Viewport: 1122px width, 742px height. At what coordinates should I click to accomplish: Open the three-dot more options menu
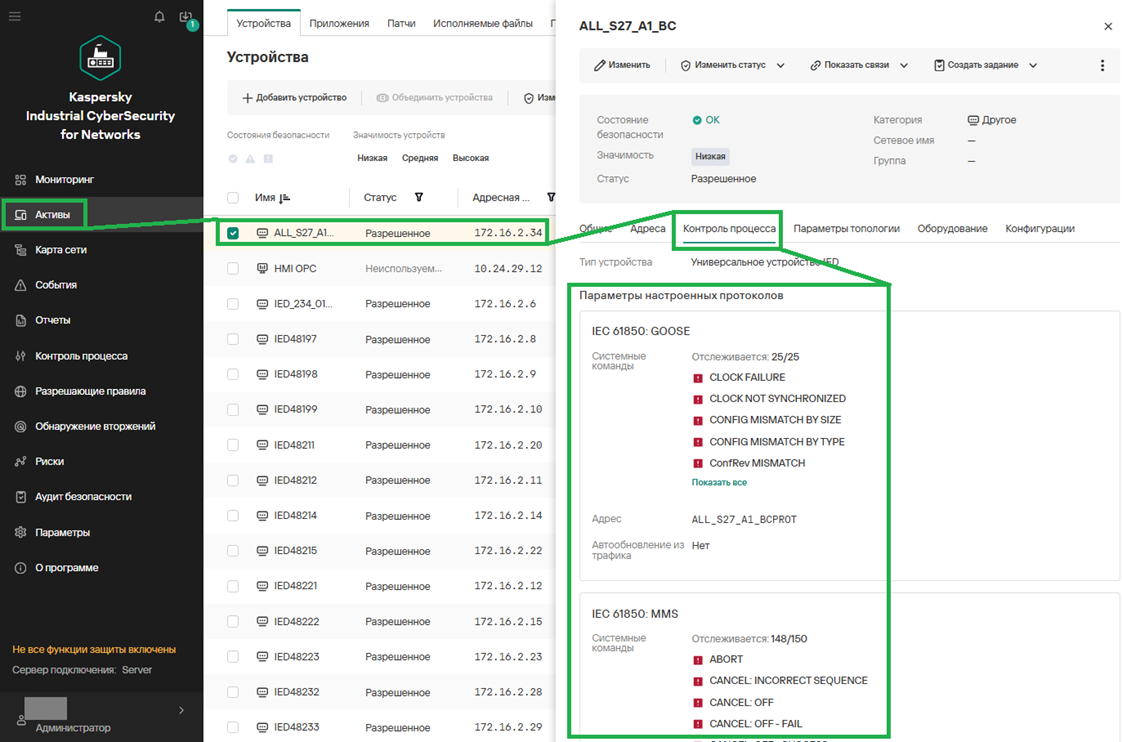point(1102,65)
